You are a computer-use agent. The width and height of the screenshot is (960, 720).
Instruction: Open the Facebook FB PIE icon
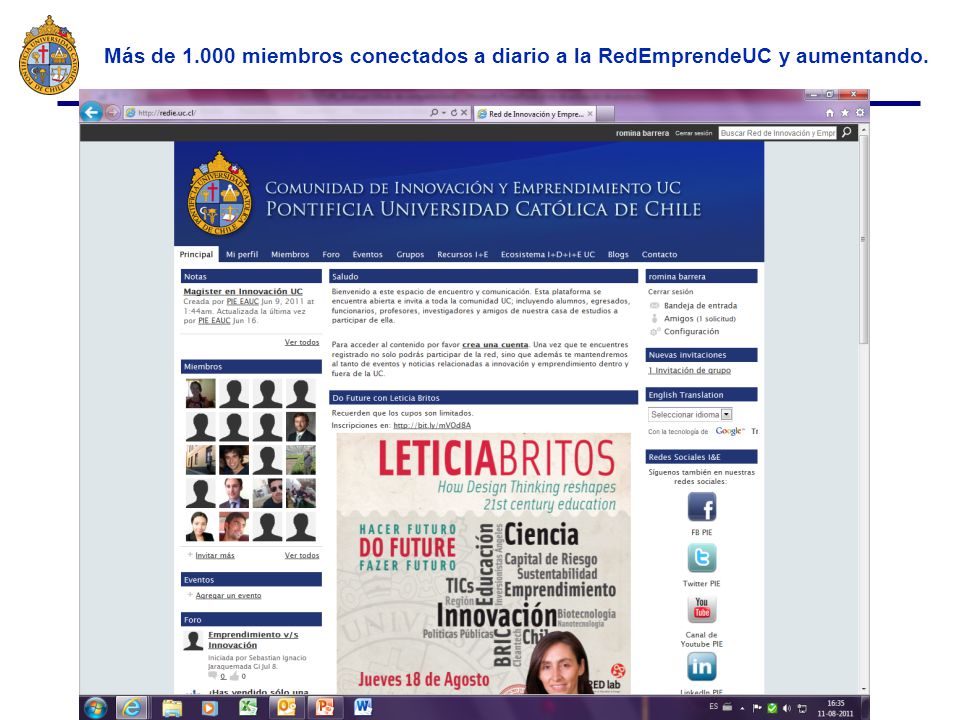tap(702, 507)
